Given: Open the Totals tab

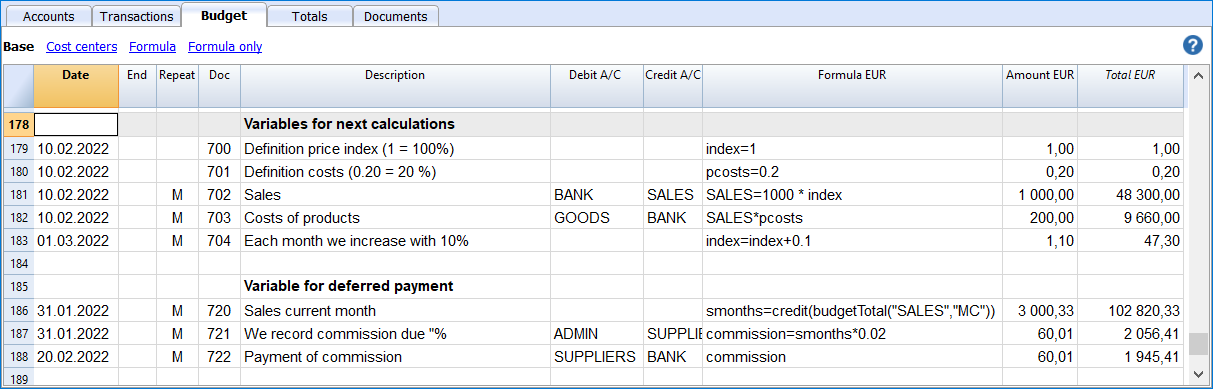Looking at the screenshot, I should pos(310,16).
